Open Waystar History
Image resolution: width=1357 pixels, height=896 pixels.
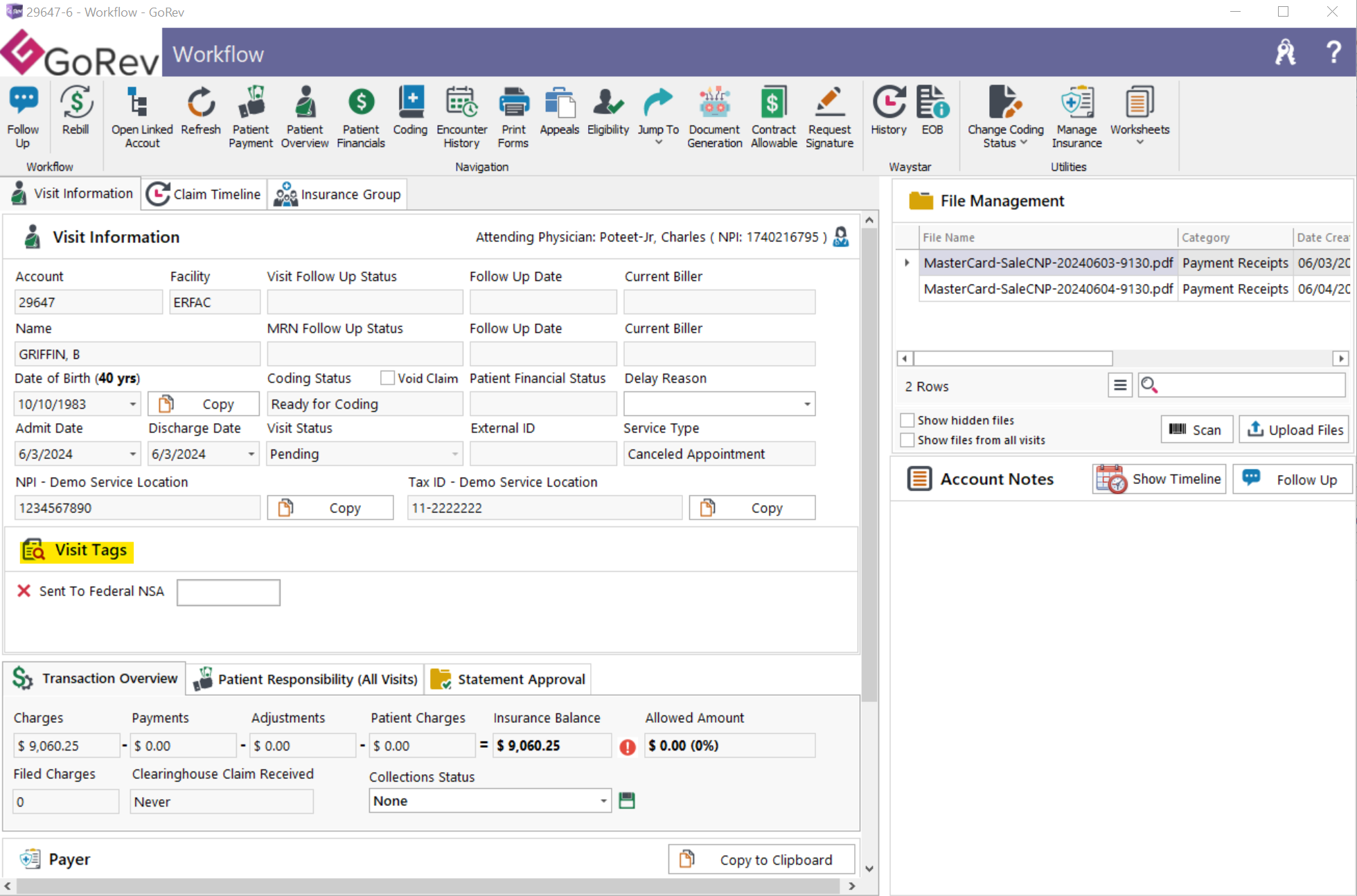point(889,111)
